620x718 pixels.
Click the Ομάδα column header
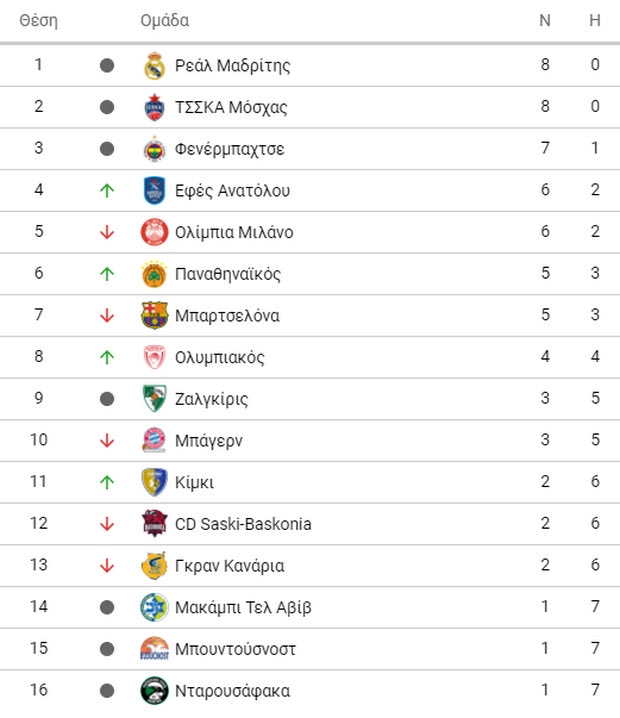tap(165, 21)
